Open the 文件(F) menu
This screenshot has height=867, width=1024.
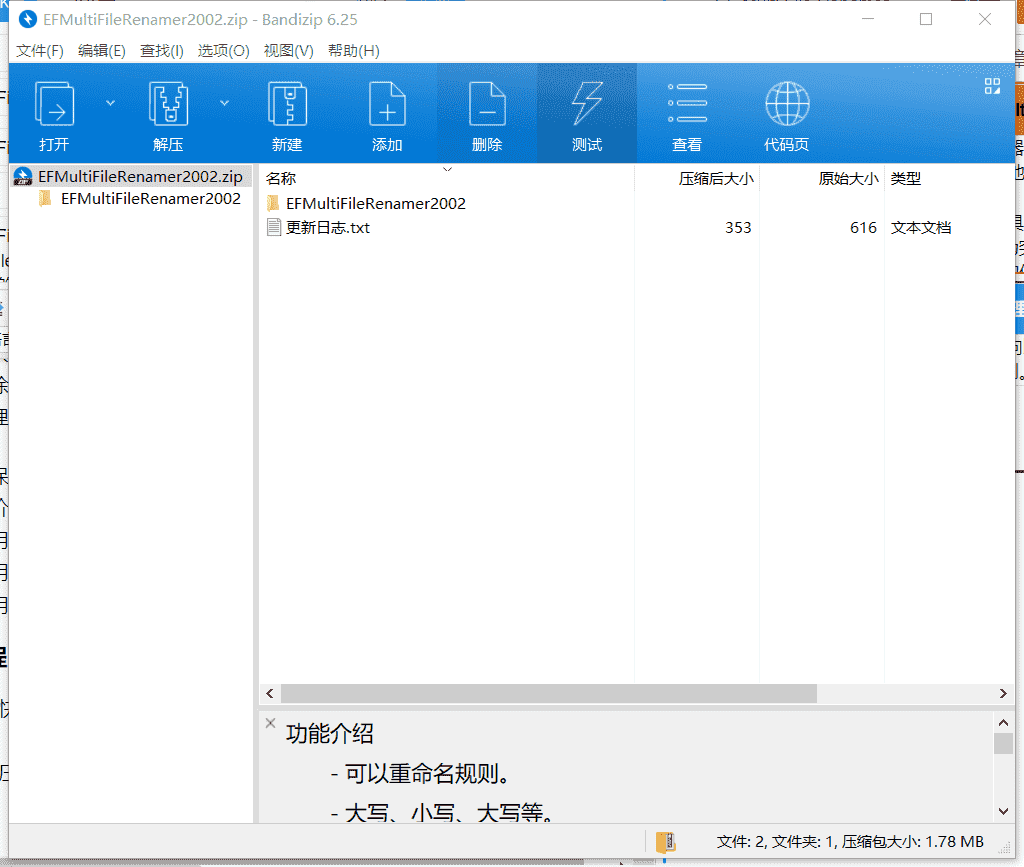pyautogui.click(x=40, y=51)
